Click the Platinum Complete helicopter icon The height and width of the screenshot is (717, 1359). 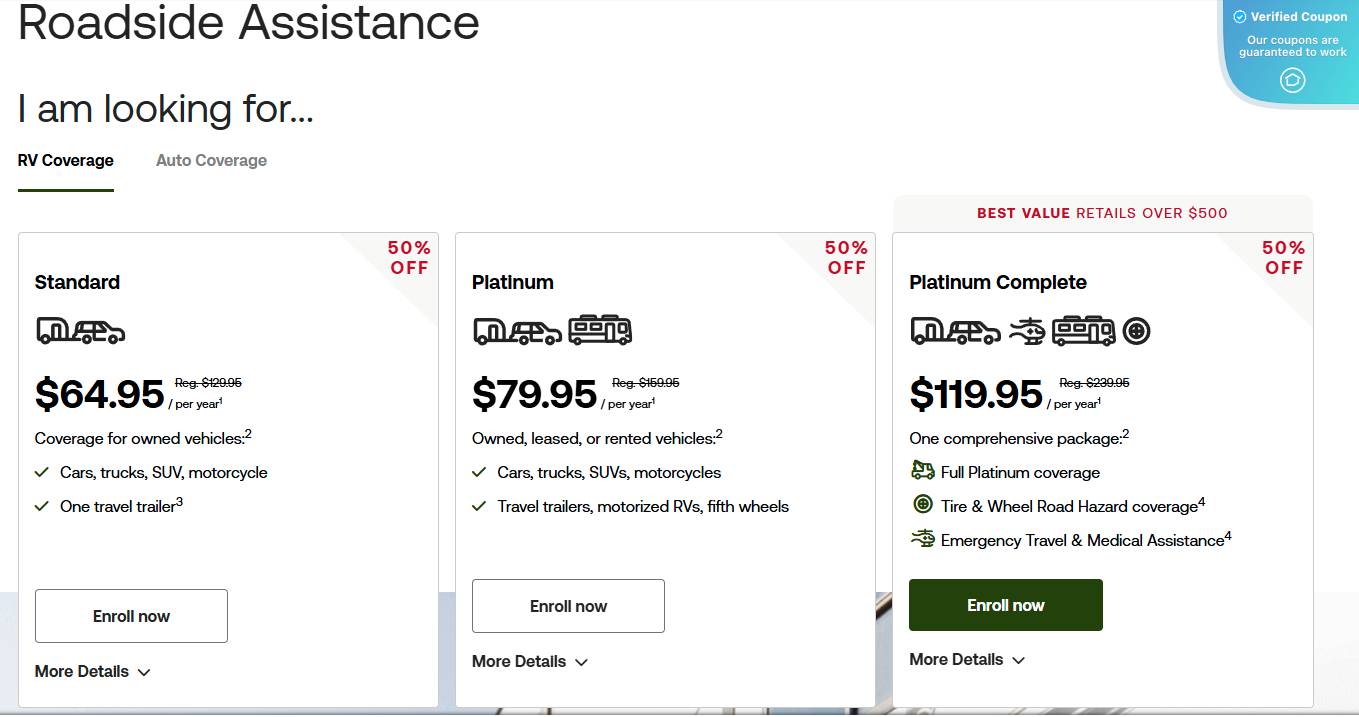1027,330
